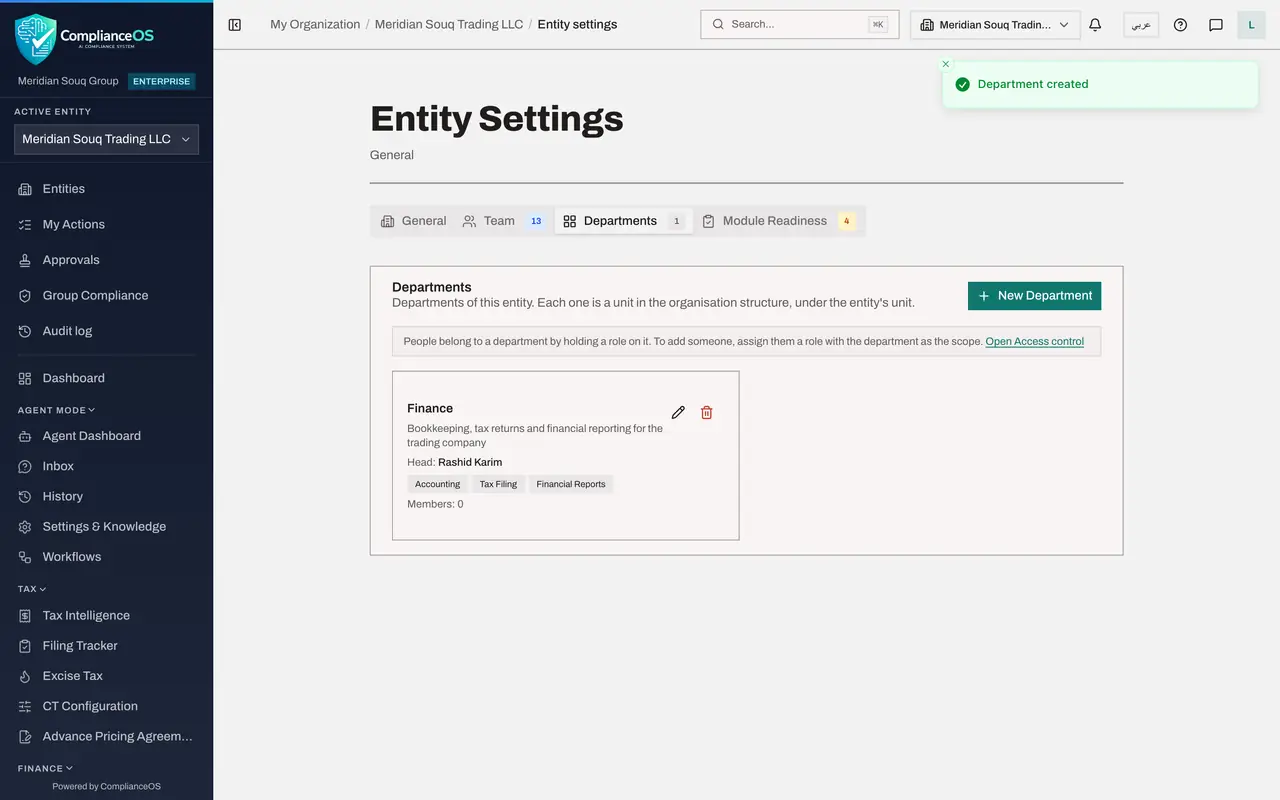Edit the Finance department pencil icon
1280x800 pixels.
pos(678,412)
